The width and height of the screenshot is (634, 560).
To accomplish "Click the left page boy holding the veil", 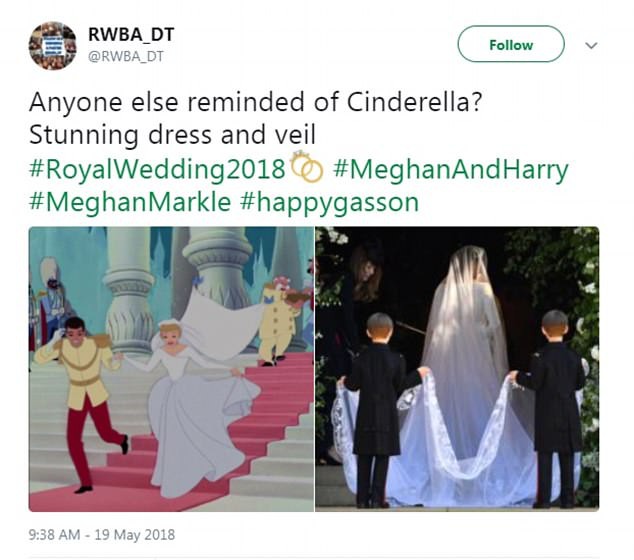I will [x=382, y=400].
